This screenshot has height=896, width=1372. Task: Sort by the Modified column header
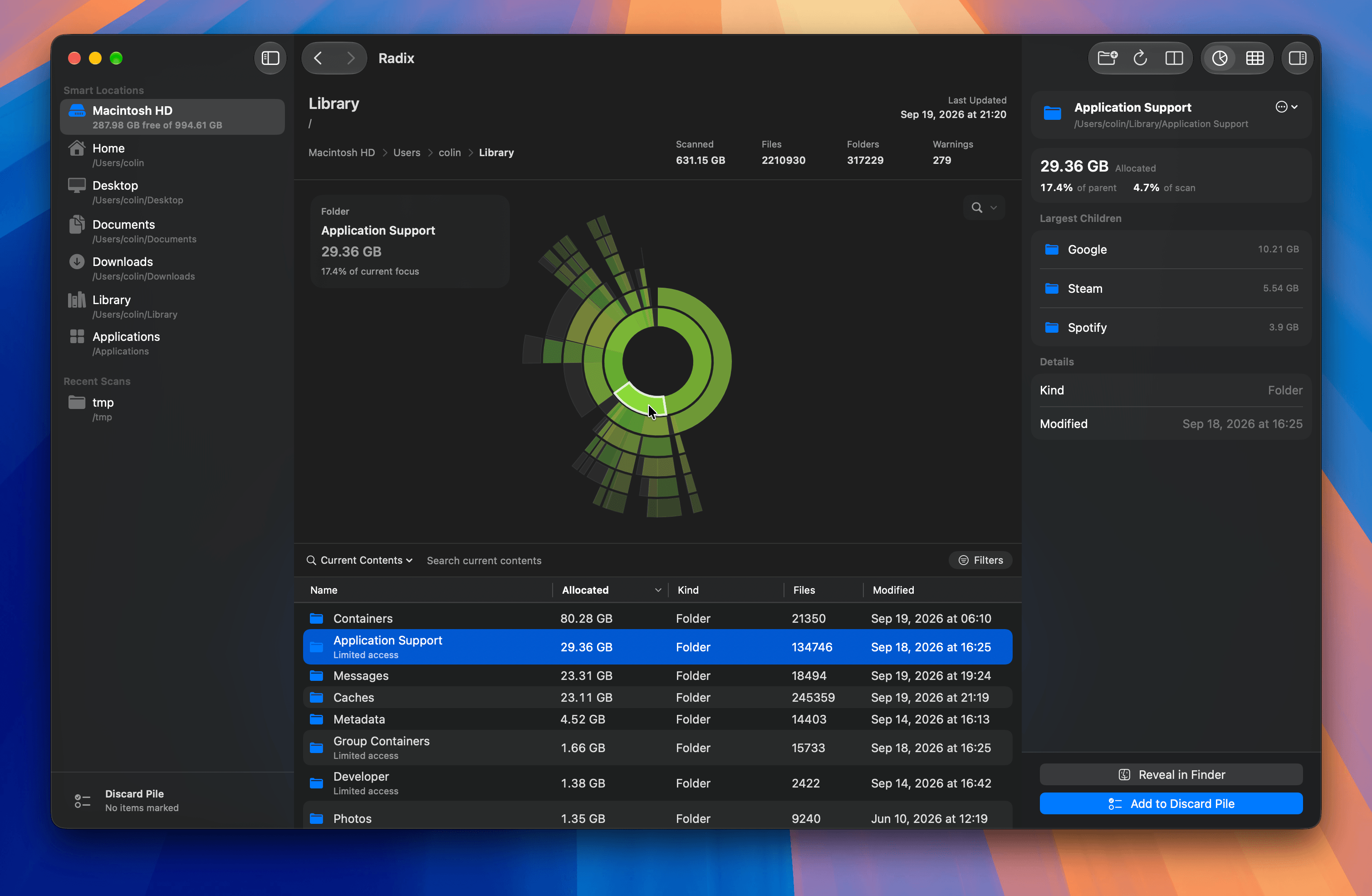point(893,590)
